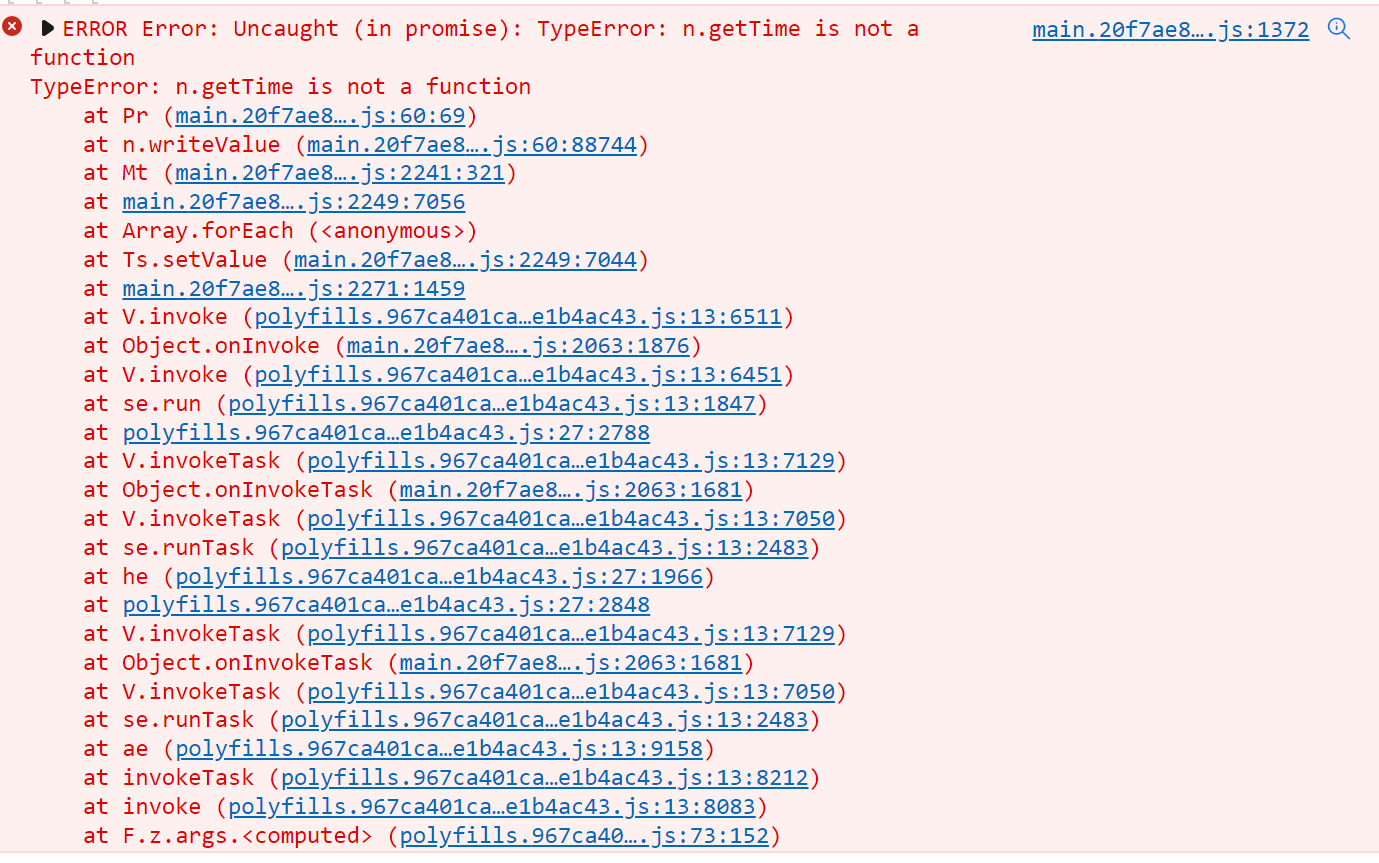Open source link main.20f7ae8….js:1372

[1170, 30]
